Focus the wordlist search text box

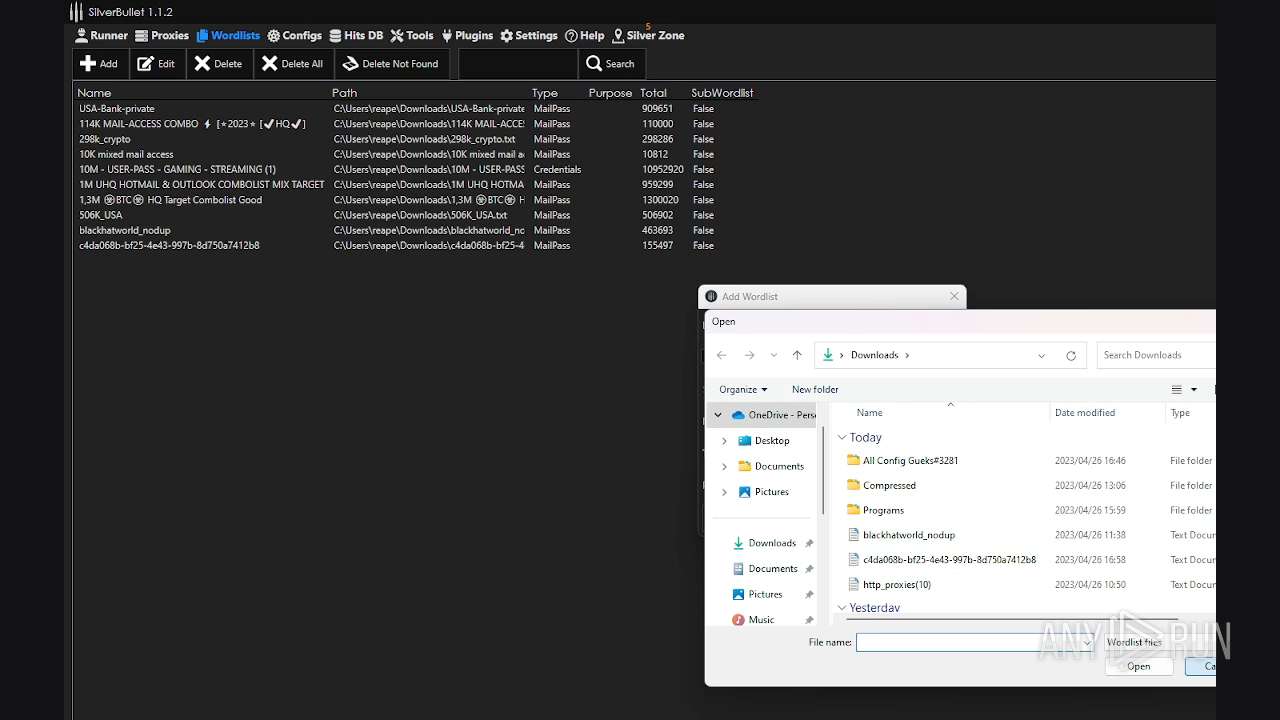pyautogui.click(x=517, y=63)
